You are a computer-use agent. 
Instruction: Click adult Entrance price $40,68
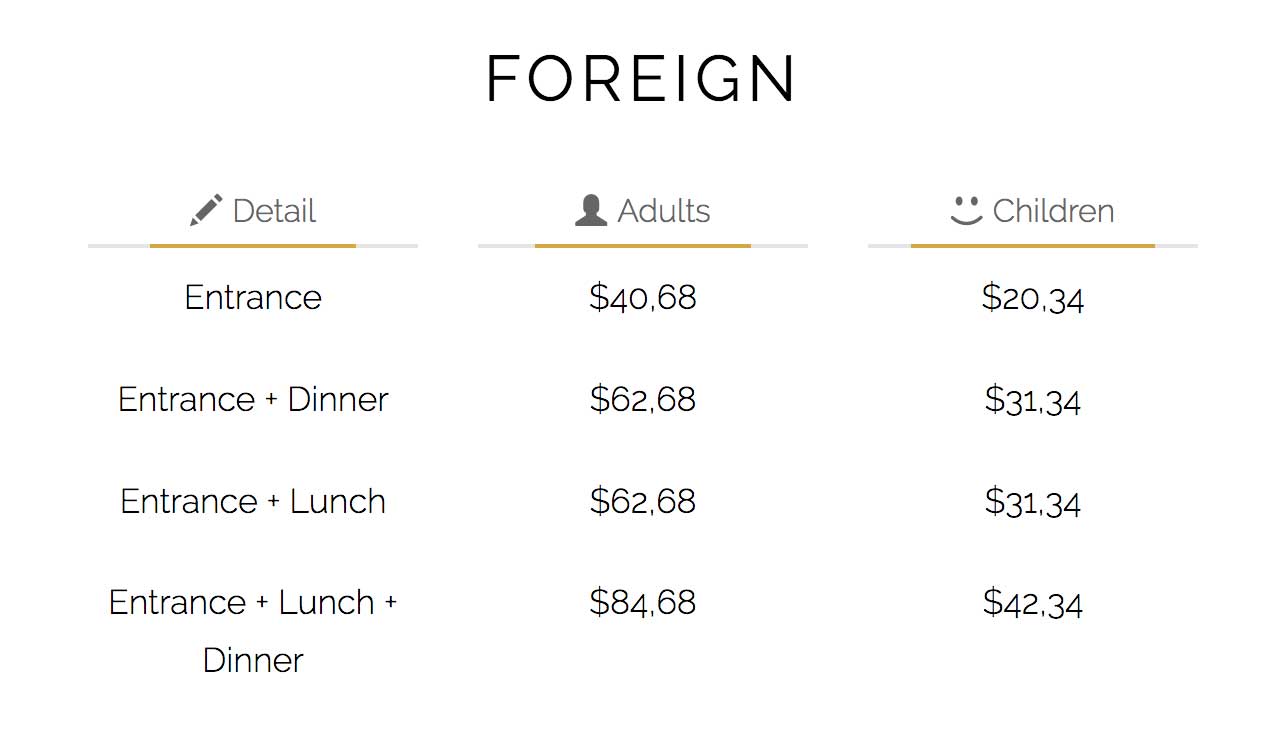coord(643,298)
